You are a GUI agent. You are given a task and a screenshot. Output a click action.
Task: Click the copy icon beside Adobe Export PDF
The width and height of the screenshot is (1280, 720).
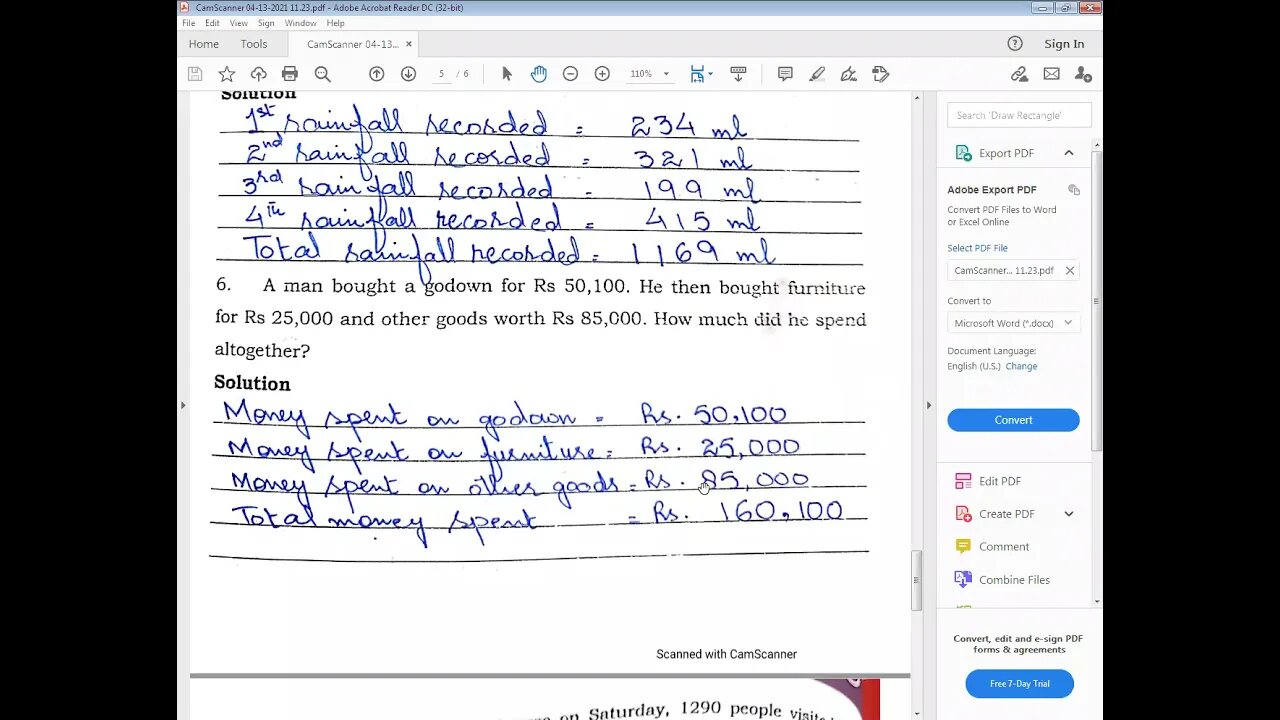[1073, 190]
